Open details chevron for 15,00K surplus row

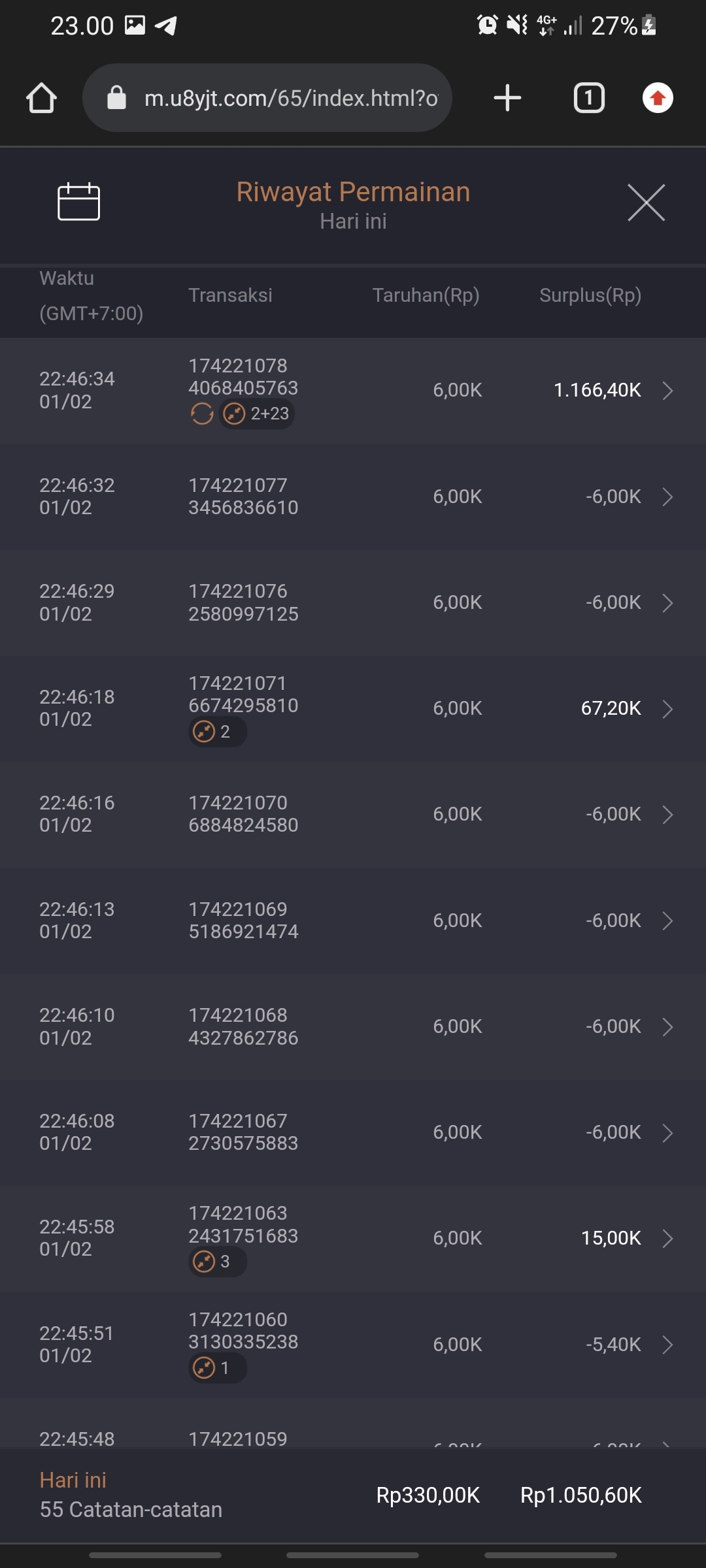point(667,1239)
